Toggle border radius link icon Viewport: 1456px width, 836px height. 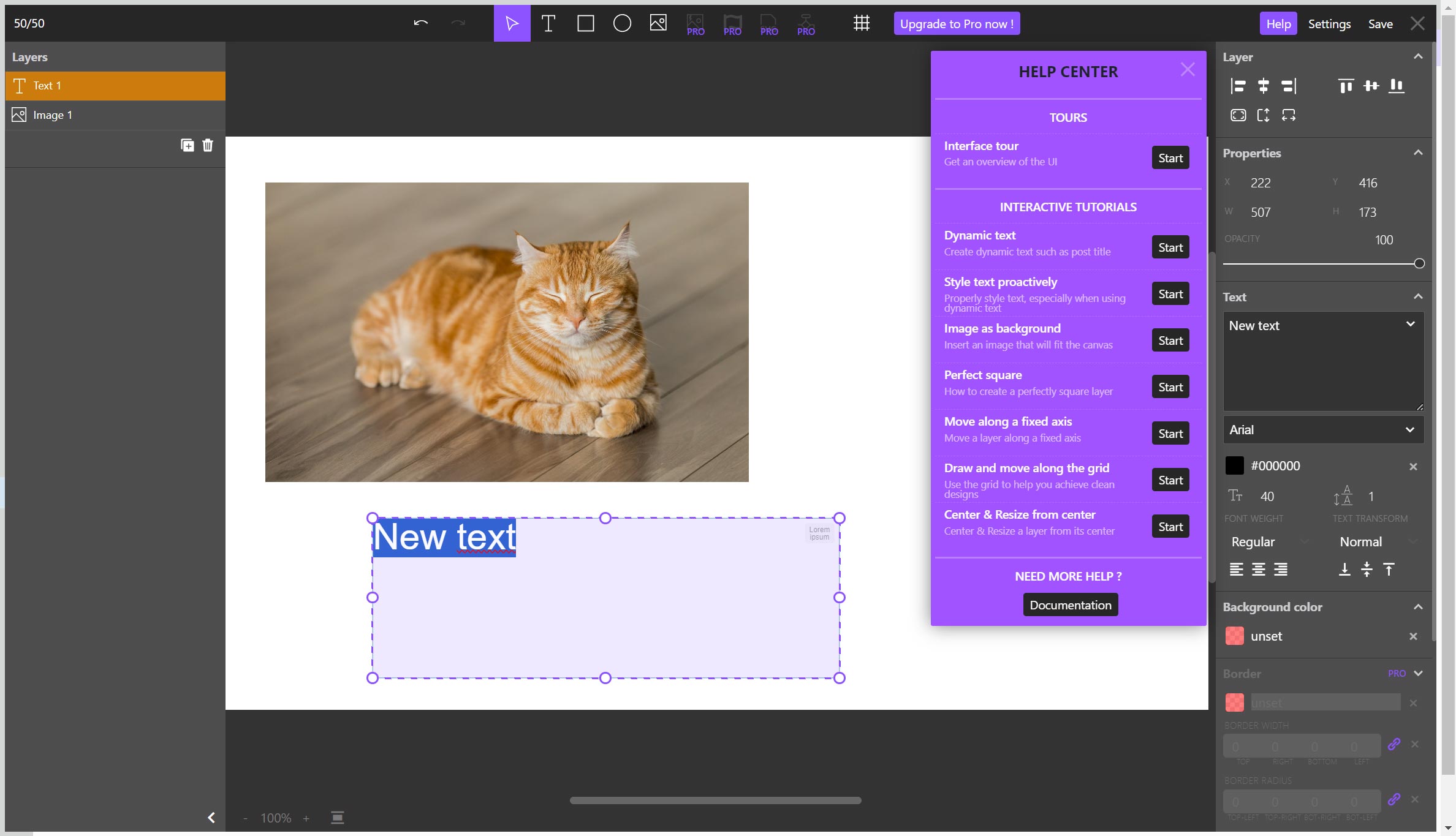pos(1394,799)
